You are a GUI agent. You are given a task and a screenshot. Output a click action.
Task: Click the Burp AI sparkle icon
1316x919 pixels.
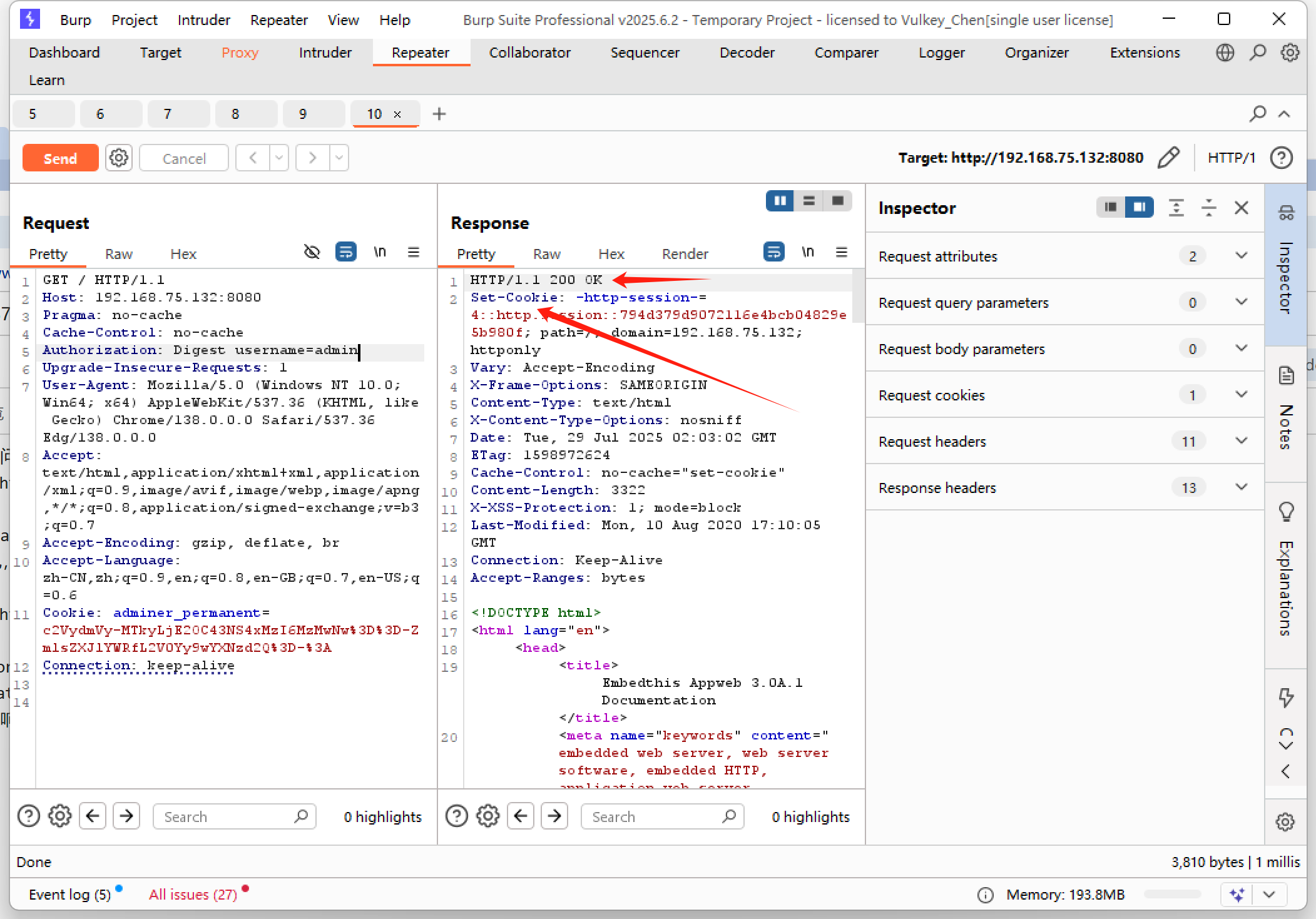click(x=1237, y=895)
